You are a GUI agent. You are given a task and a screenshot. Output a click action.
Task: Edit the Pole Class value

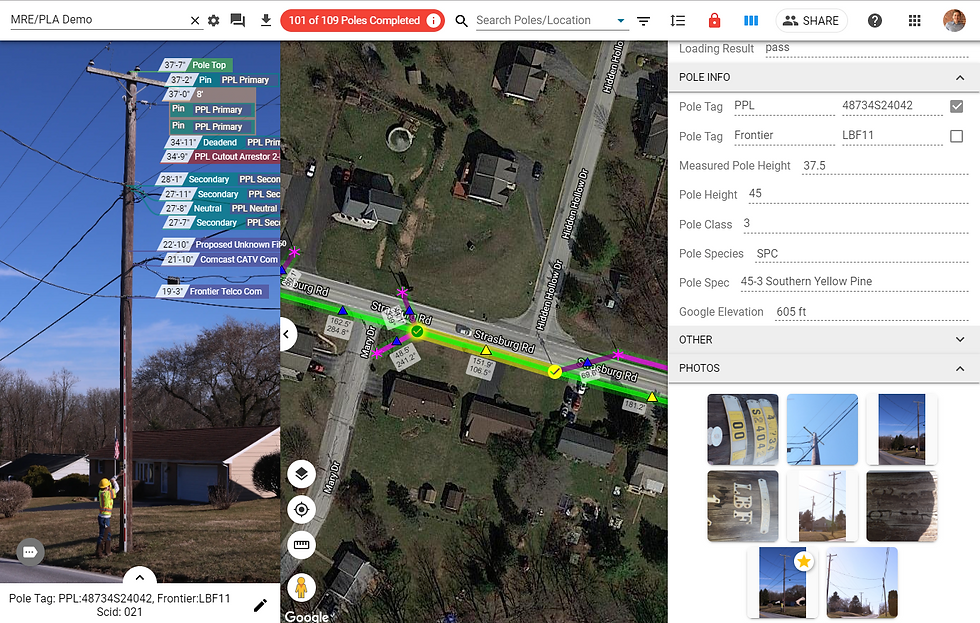click(x=855, y=224)
